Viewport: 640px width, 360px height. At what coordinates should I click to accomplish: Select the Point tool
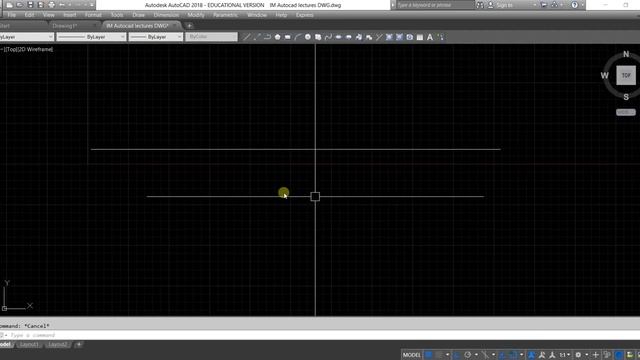click(x=379, y=37)
